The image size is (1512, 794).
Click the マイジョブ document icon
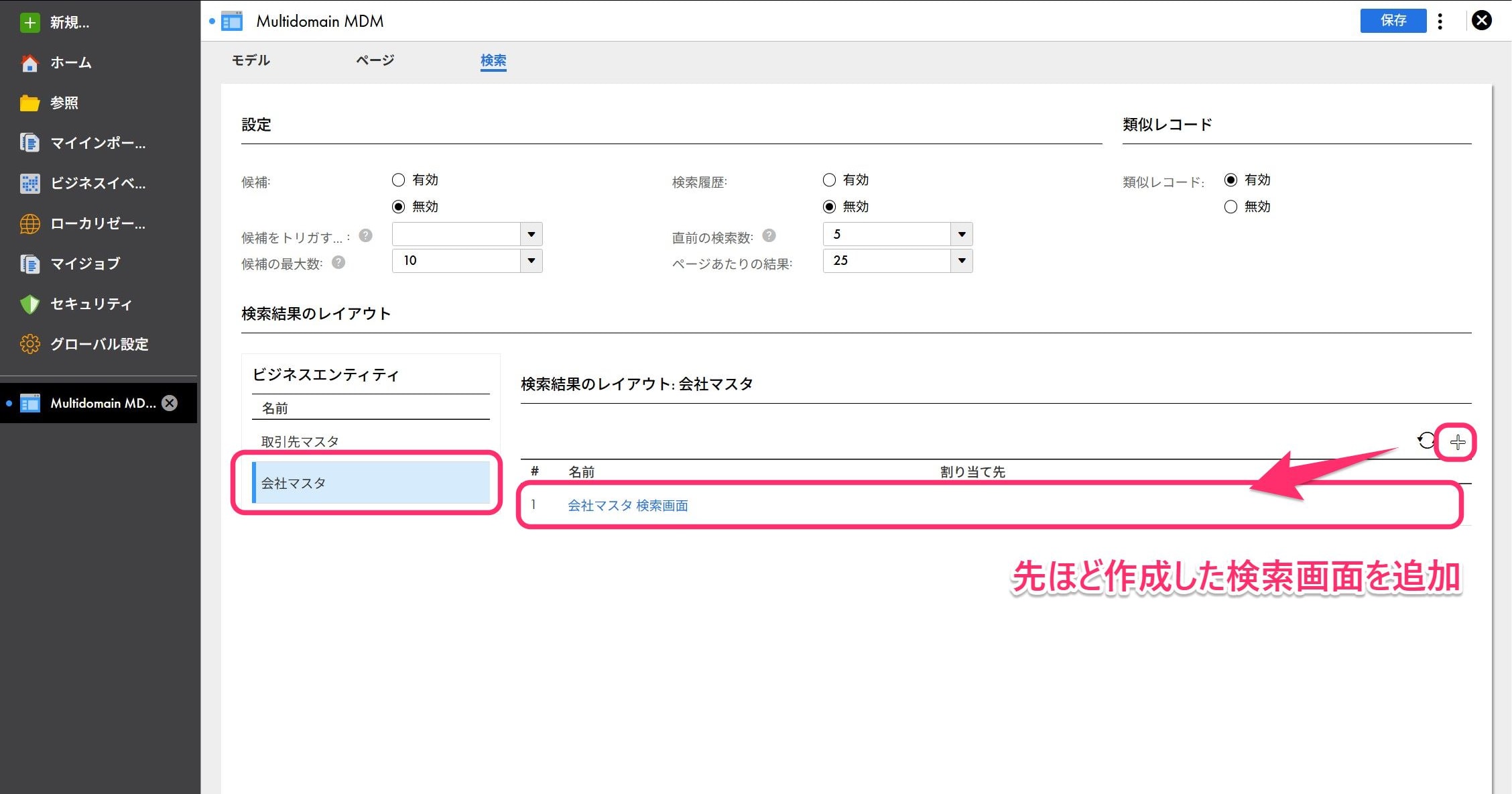click(29, 264)
